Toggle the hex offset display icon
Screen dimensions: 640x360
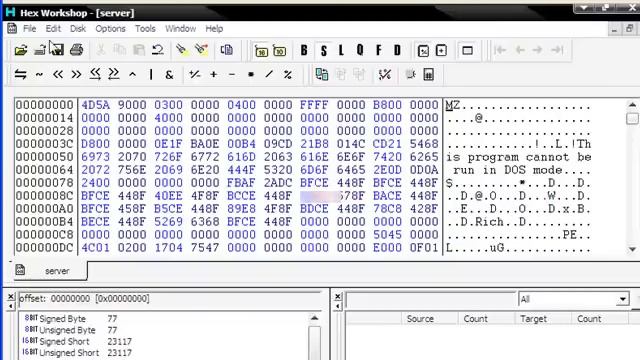[261, 51]
